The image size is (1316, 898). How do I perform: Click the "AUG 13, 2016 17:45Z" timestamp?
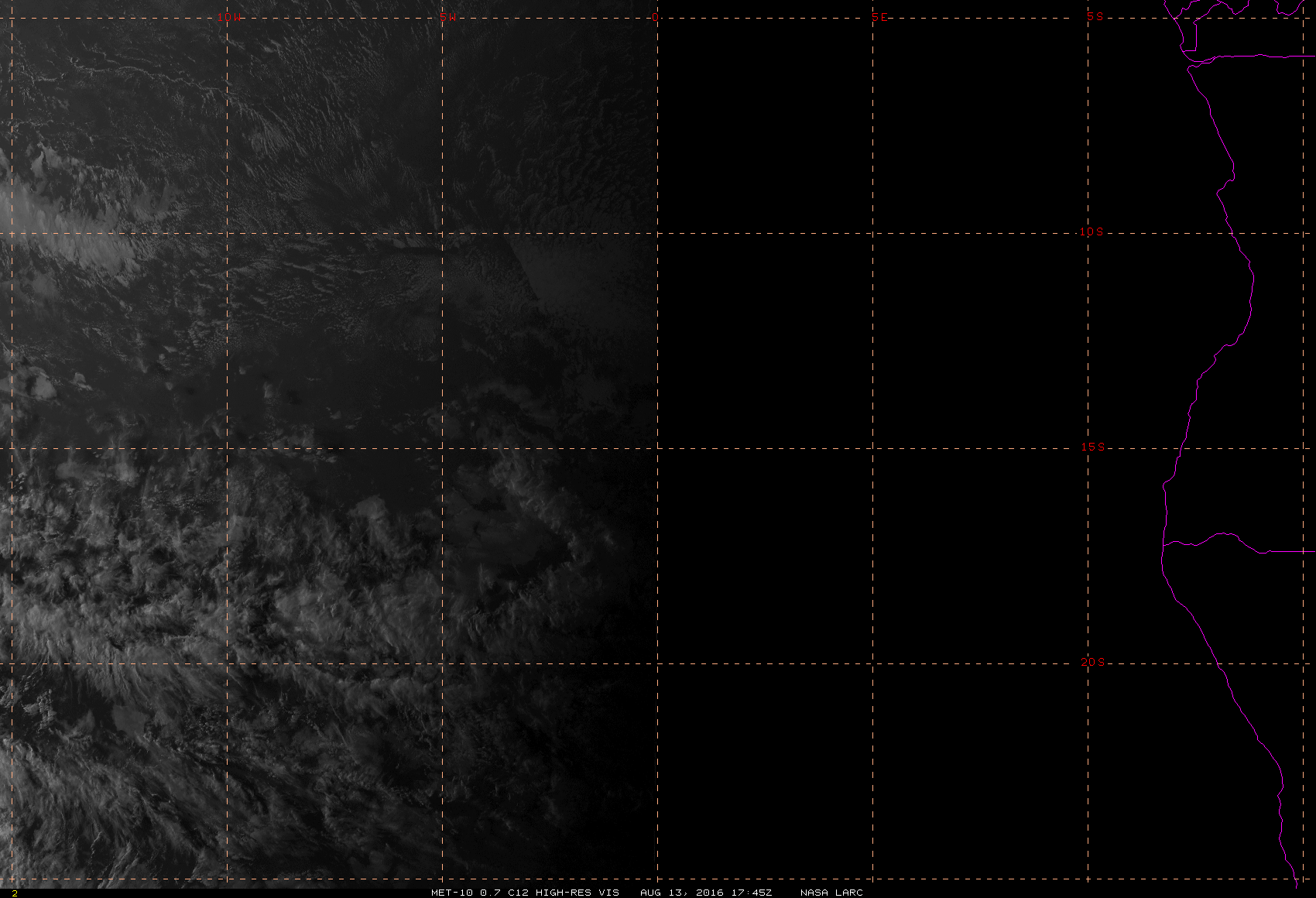[x=706, y=893]
